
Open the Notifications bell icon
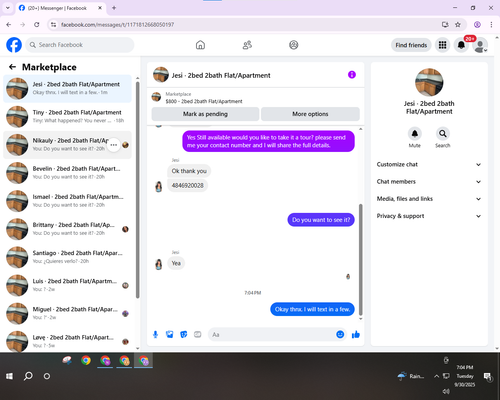(x=461, y=45)
